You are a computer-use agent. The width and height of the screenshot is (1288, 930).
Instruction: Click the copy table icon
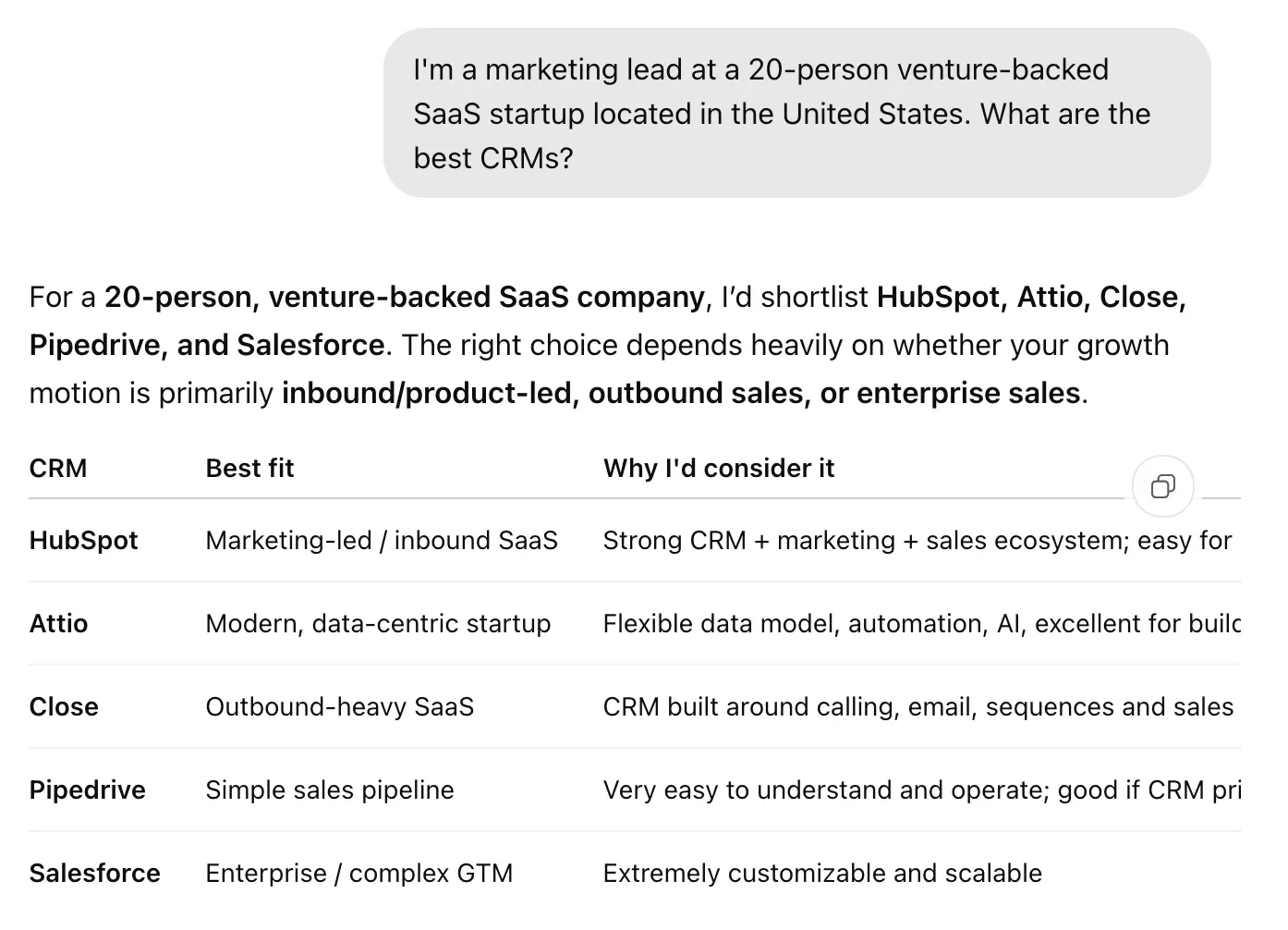click(1162, 486)
